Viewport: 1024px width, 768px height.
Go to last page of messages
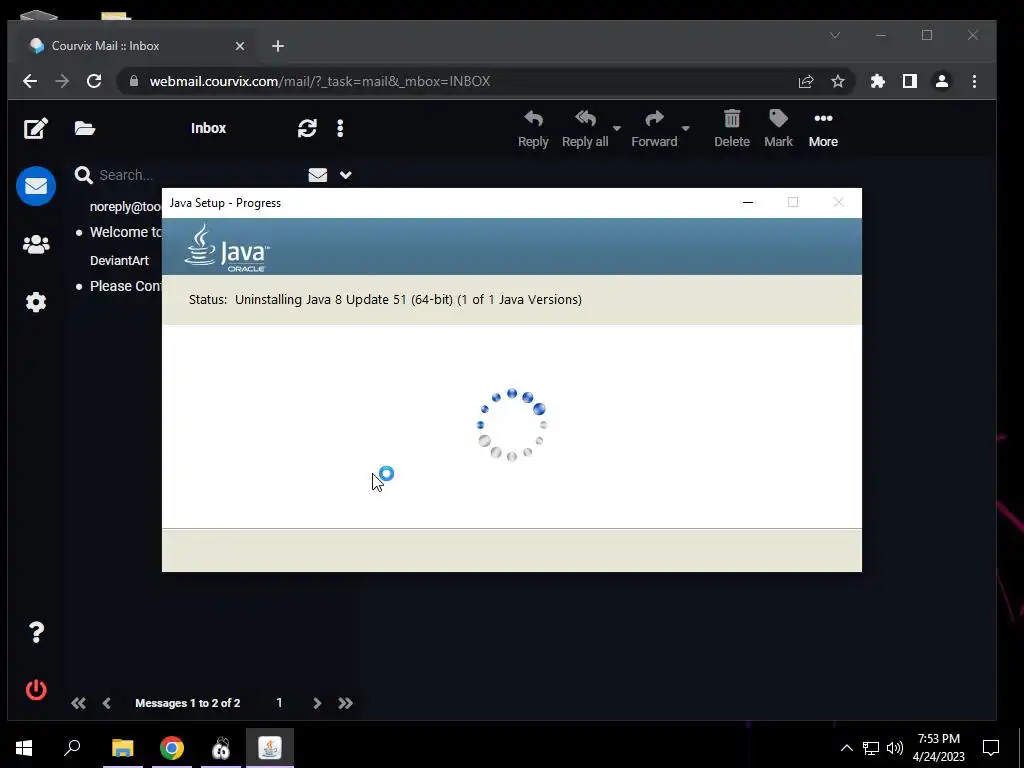[x=345, y=703]
